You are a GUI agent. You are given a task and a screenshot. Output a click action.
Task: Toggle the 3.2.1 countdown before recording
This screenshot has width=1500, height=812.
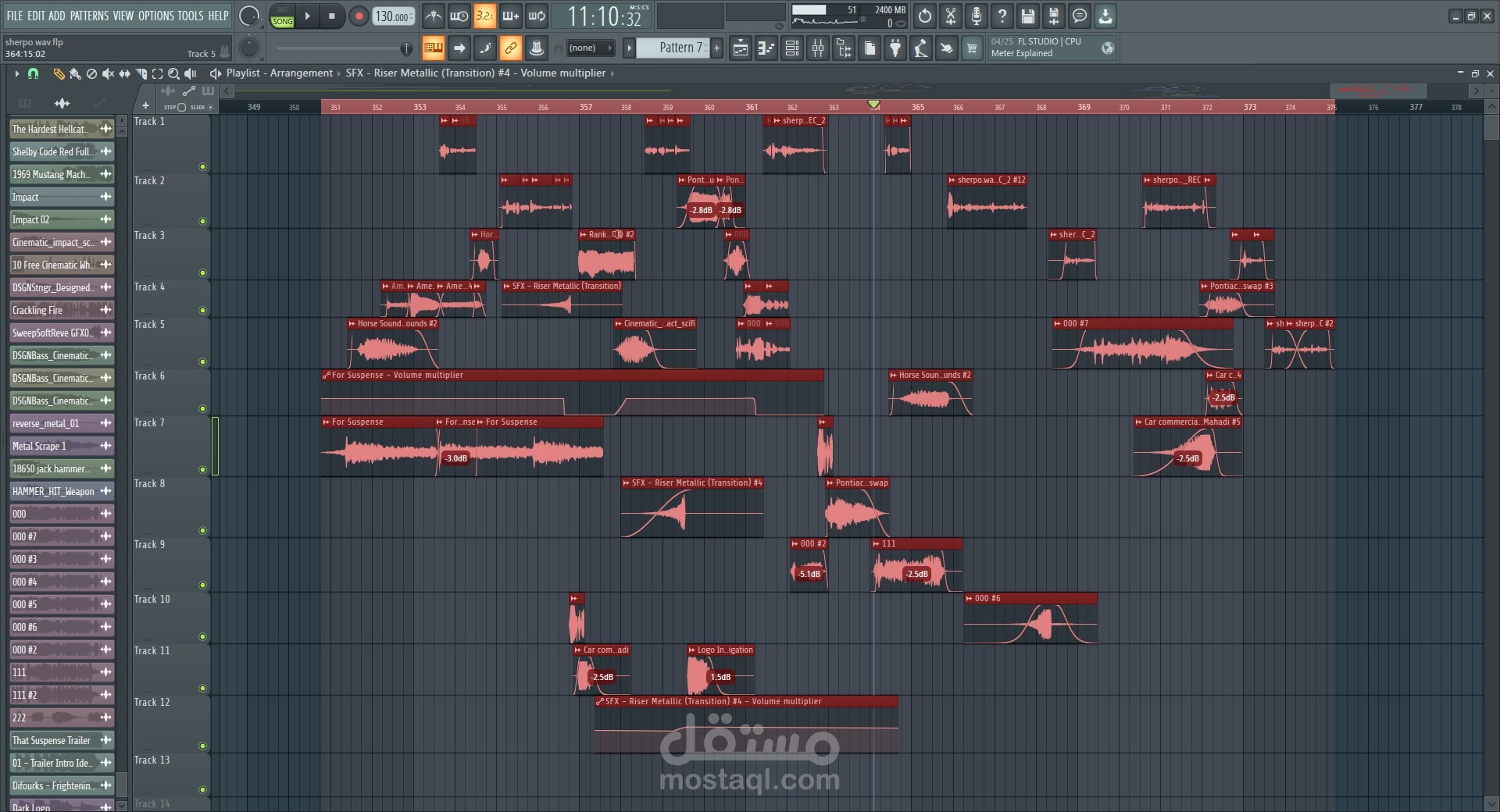pos(484,16)
